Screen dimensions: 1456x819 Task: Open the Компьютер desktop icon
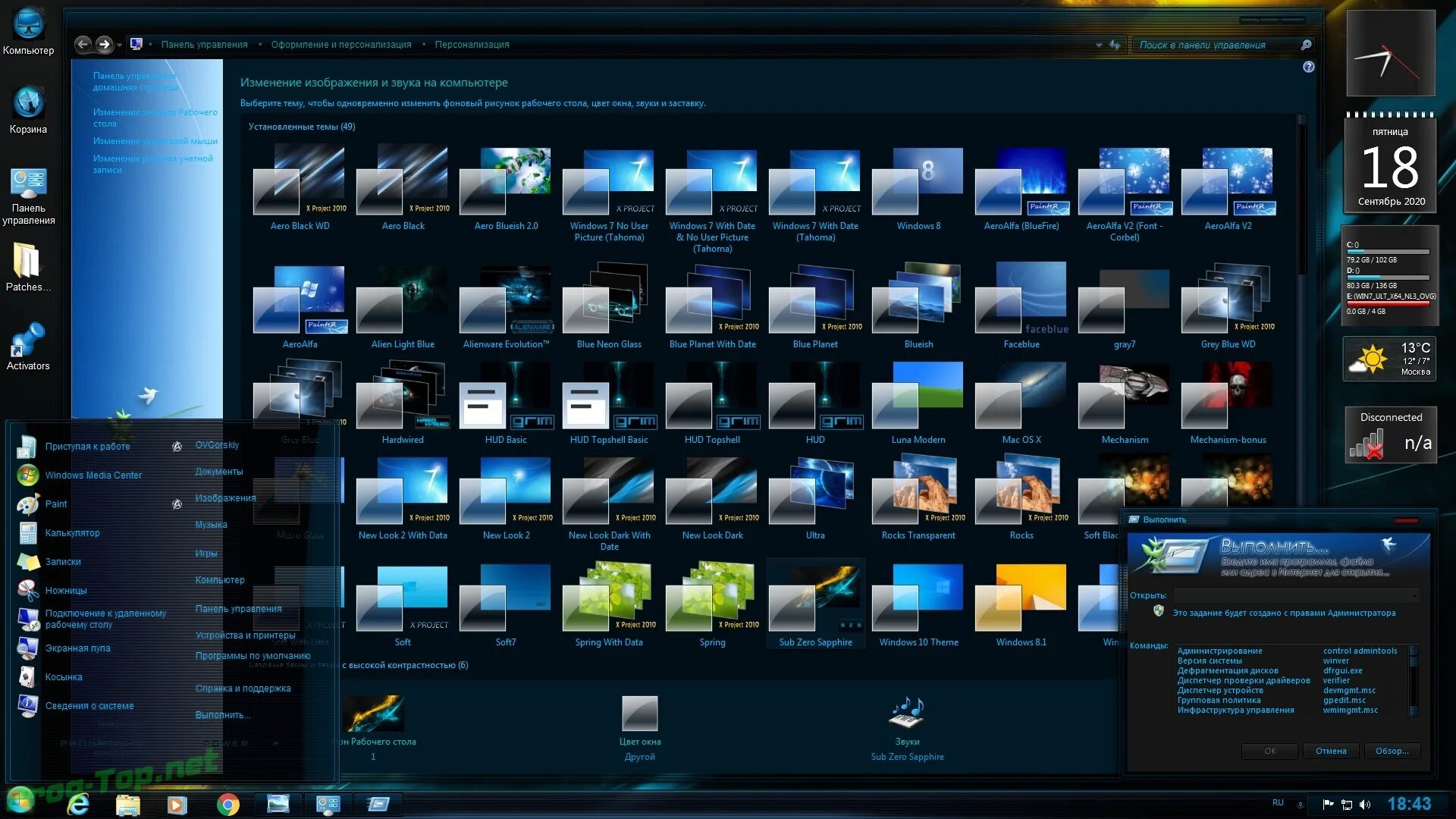click(x=29, y=30)
